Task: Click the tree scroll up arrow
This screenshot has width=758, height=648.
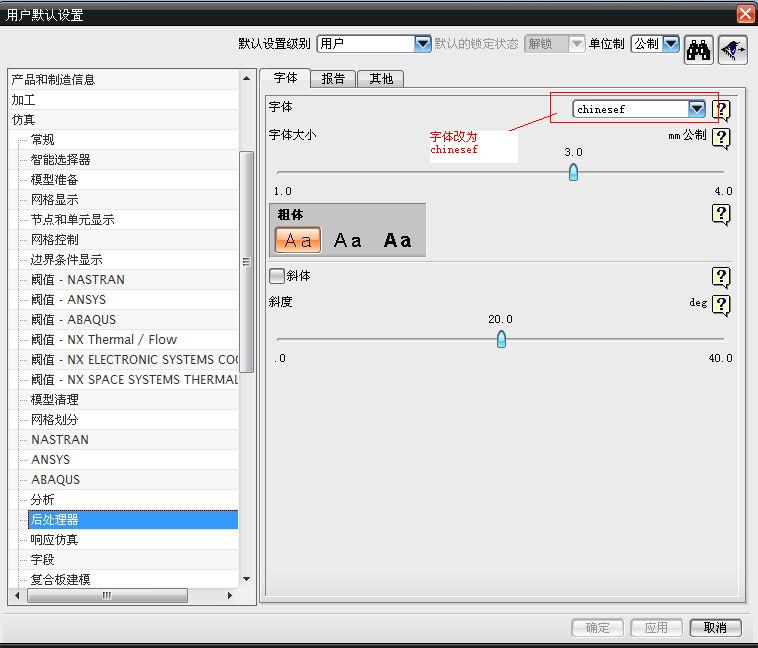Action: tap(247, 78)
